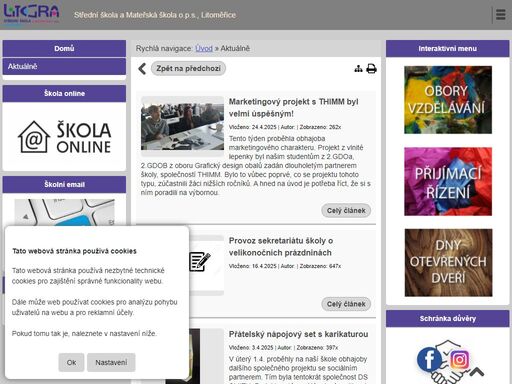Open the Instagram icon
The image size is (512, 384).
[x=460, y=359]
